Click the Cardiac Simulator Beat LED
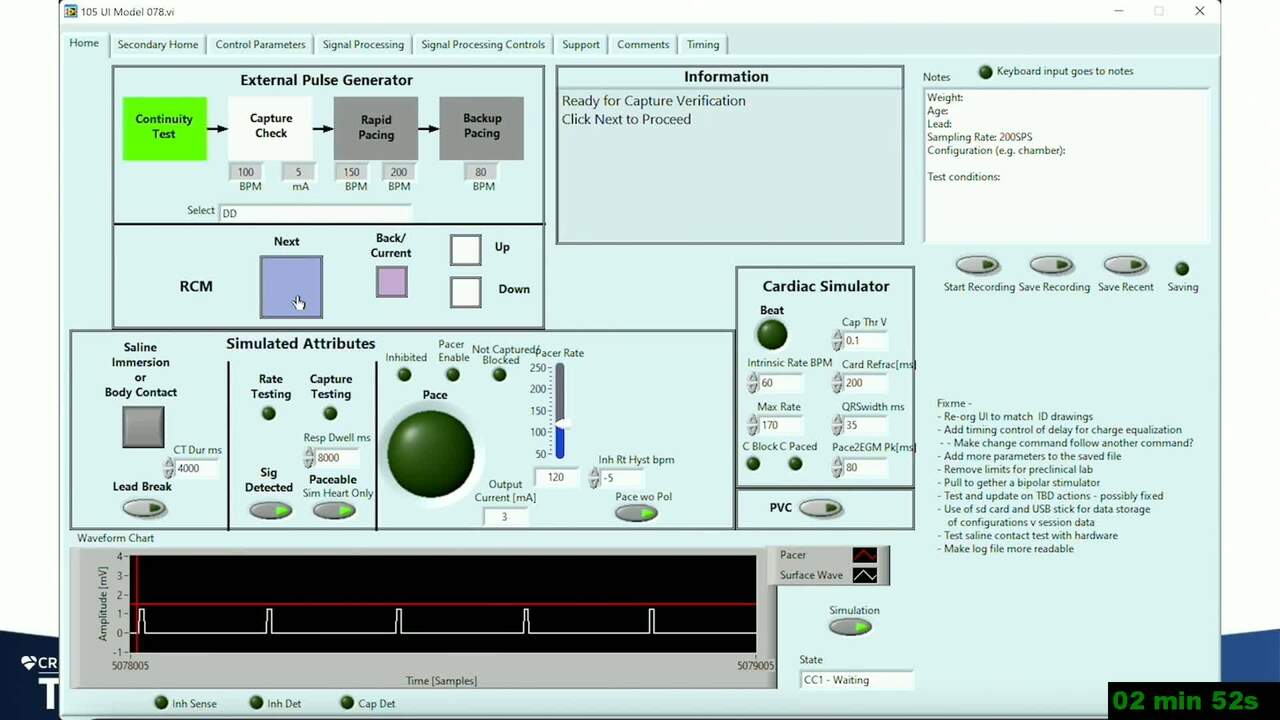Screen dimensions: 1280x720 pyautogui.click(x=771, y=334)
